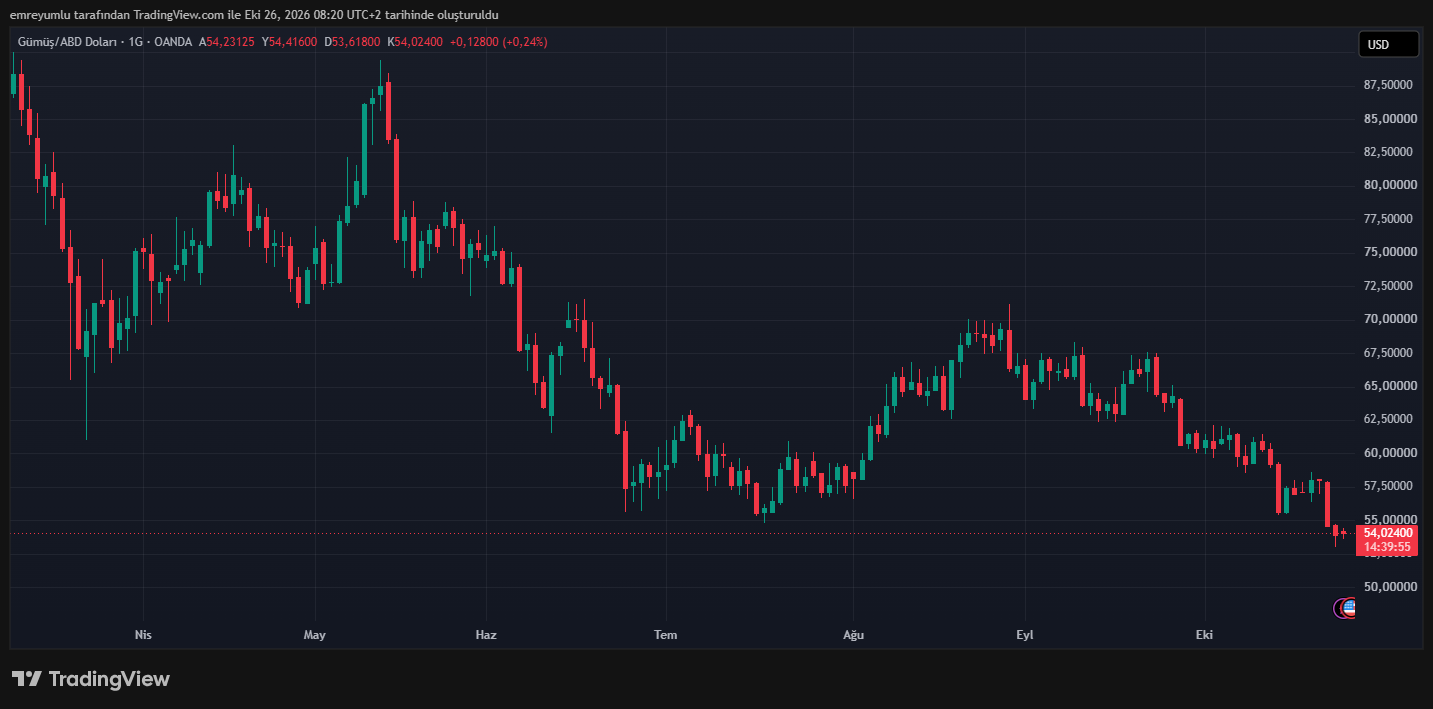
Task: Click the May month label on the time axis
Action: (x=315, y=635)
